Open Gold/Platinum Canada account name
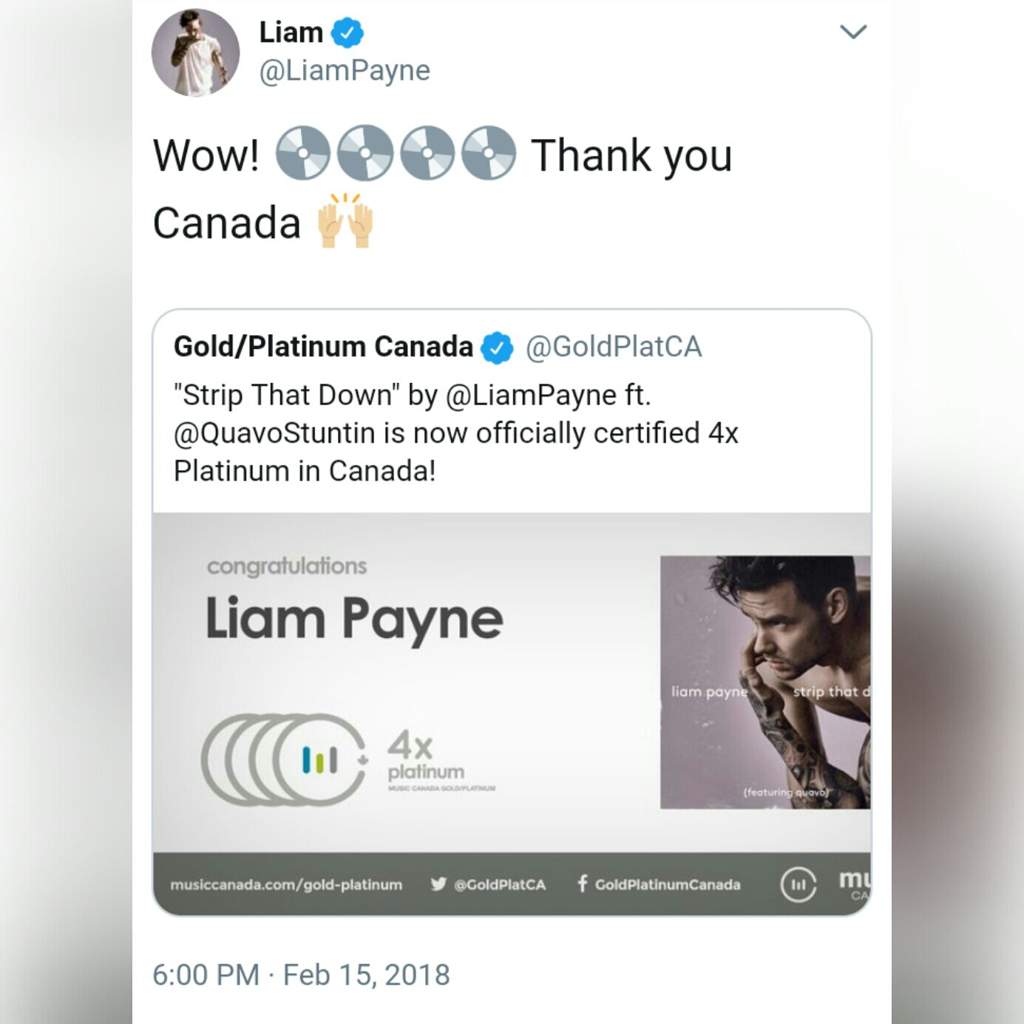Viewport: 1024px width, 1024px height. coord(323,347)
